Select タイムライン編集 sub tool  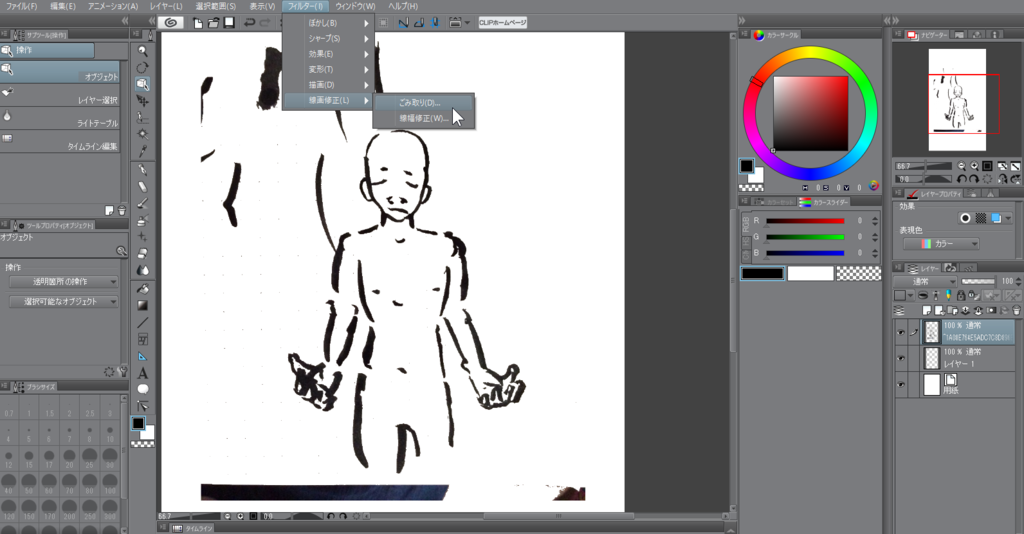click(x=60, y=141)
